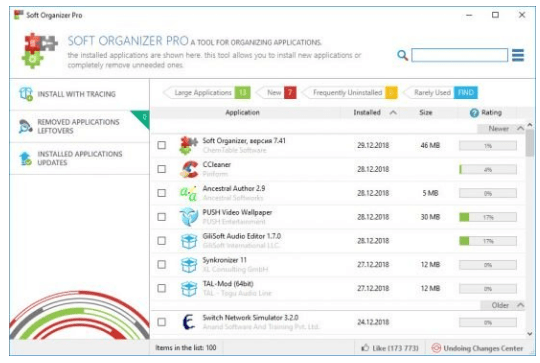Open Removed Applications Leftovers section
Viewport: 540px width, 363px height.
80,126
